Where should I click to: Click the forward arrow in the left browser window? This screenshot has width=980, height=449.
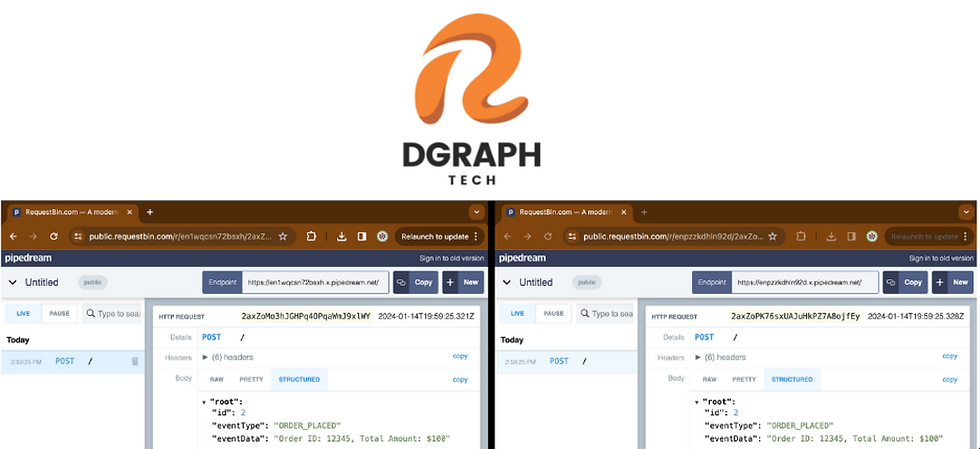click(33, 236)
